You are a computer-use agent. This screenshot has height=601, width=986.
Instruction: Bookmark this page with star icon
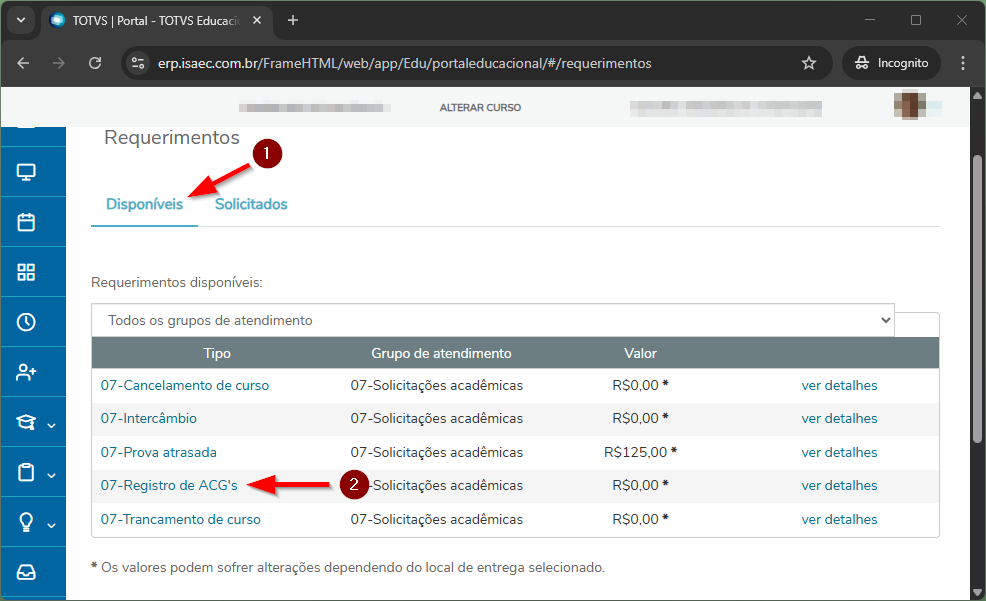click(809, 63)
